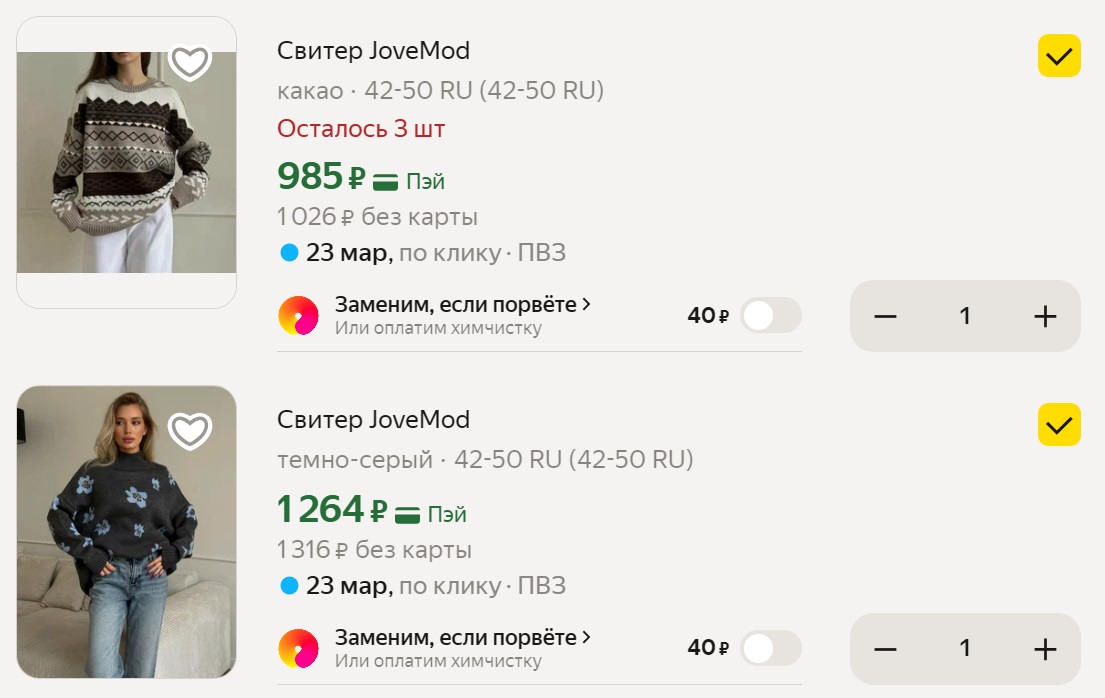This screenshot has width=1105, height=698.
Task: Deselect the dark-gray sweater checkbox
Action: [x=1059, y=425]
